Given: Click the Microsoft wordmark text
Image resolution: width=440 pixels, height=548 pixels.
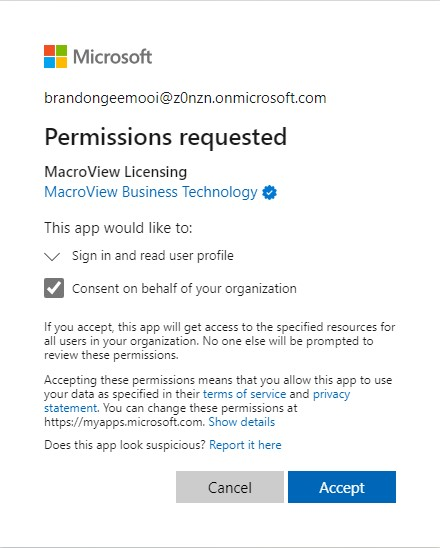Looking at the screenshot, I should (x=113, y=57).
